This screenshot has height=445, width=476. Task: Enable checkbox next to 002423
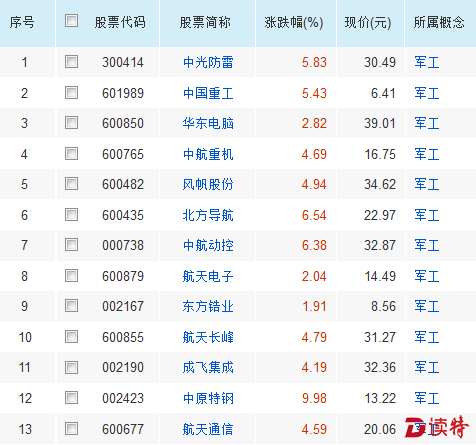71,398
